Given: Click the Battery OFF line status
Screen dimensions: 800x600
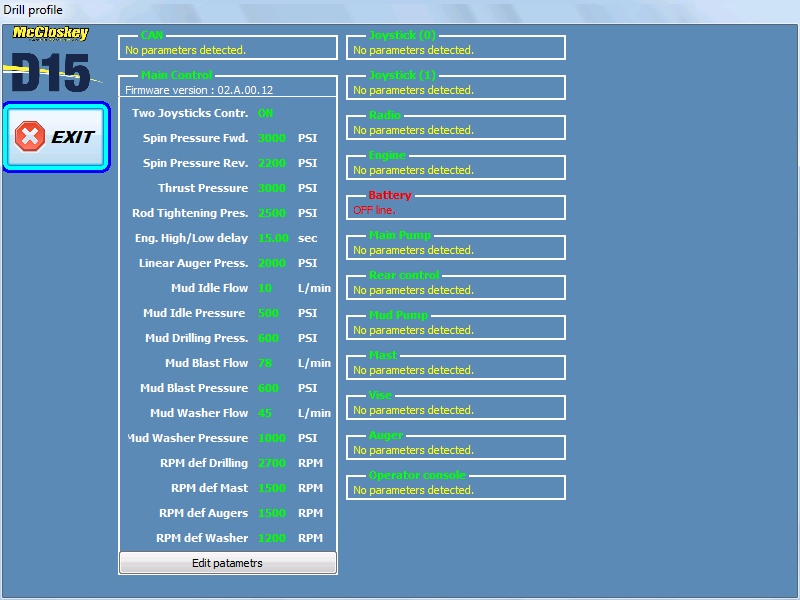Looking at the screenshot, I should pos(374,210).
